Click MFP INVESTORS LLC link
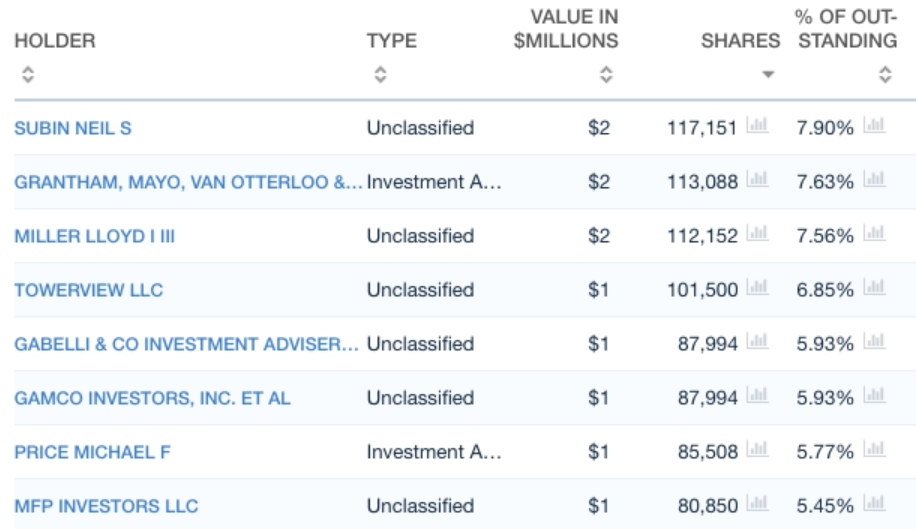916x529 pixels. [x=106, y=506]
